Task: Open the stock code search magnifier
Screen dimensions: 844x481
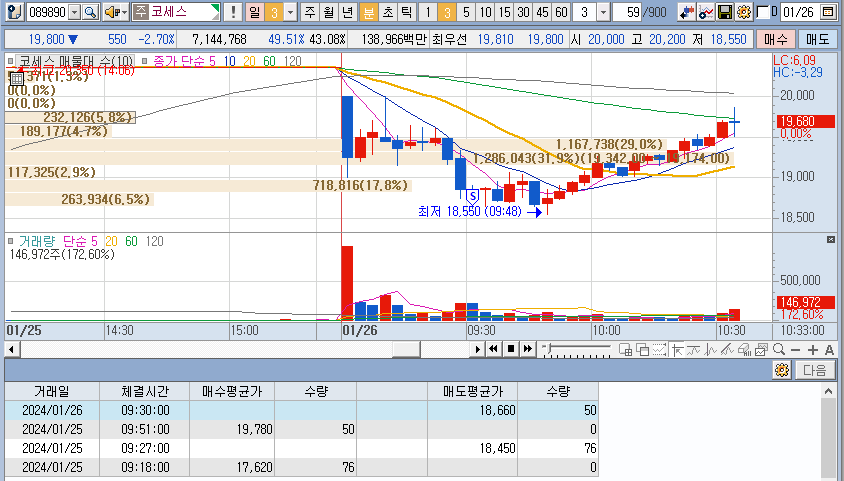Action: coord(90,12)
